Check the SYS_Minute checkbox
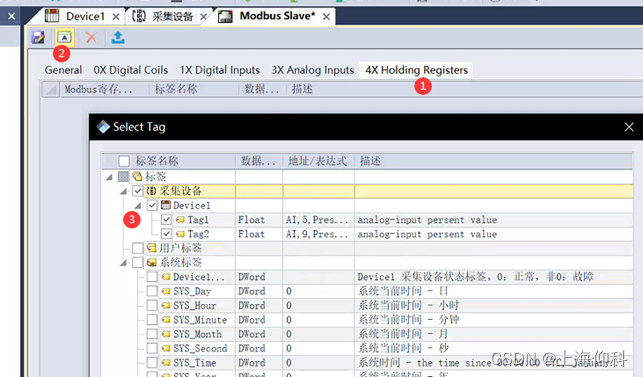 click(152, 320)
